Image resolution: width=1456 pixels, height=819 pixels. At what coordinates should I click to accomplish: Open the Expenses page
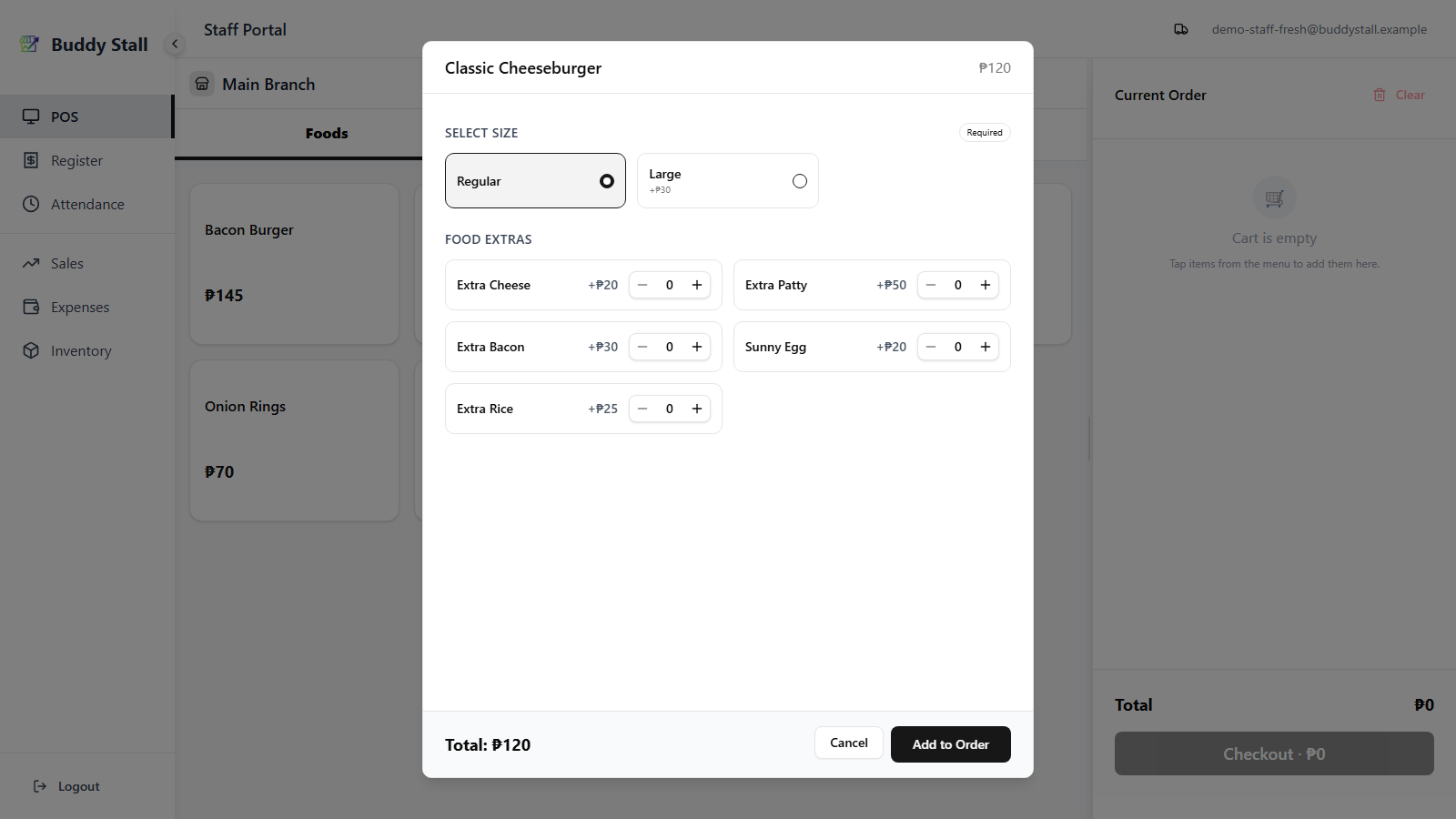[x=86, y=307]
